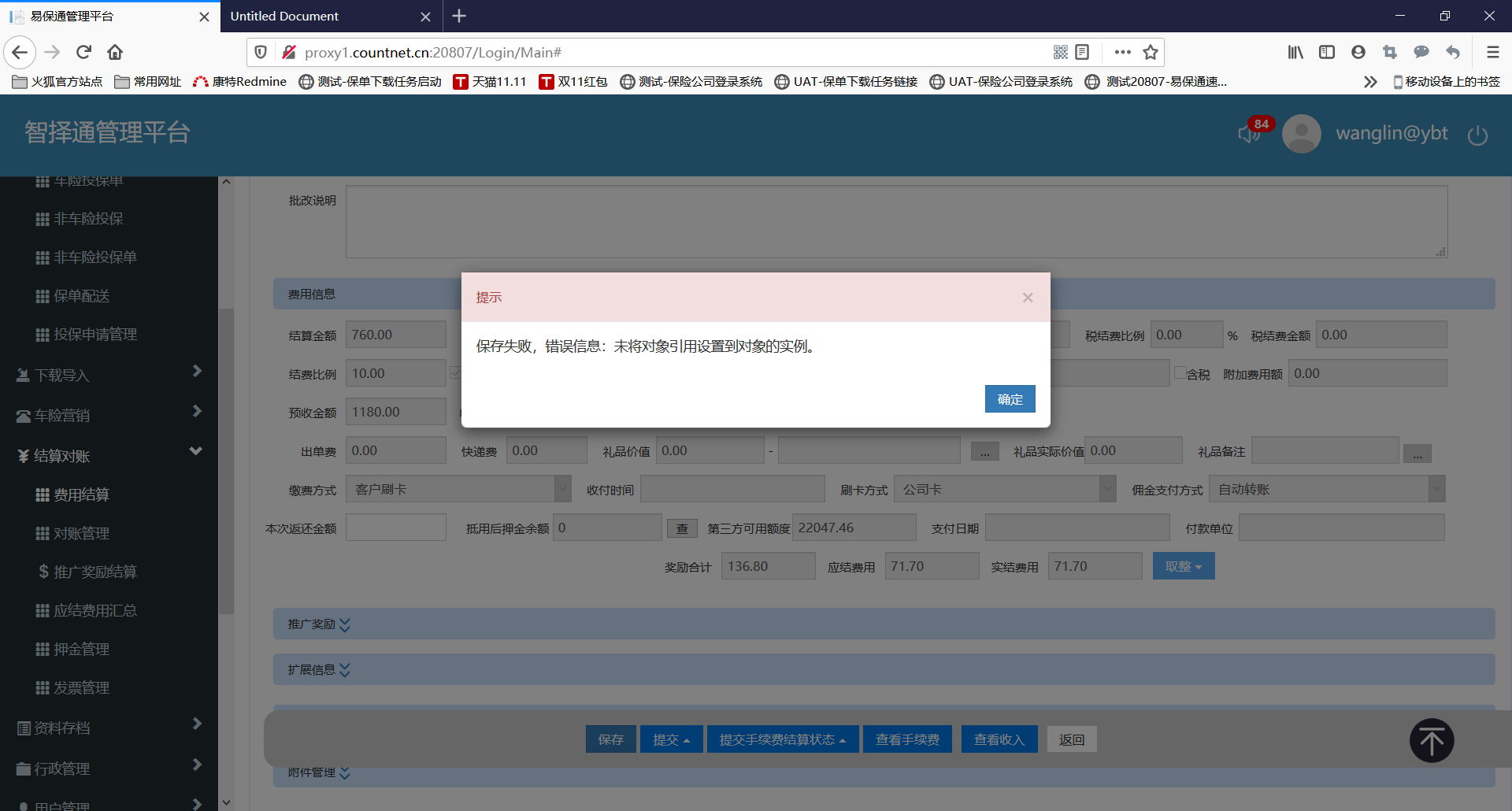The height and width of the screenshot is (811, 1512).
Task: Open 费用结算 in the sidebar
Action: pos(82,494)
